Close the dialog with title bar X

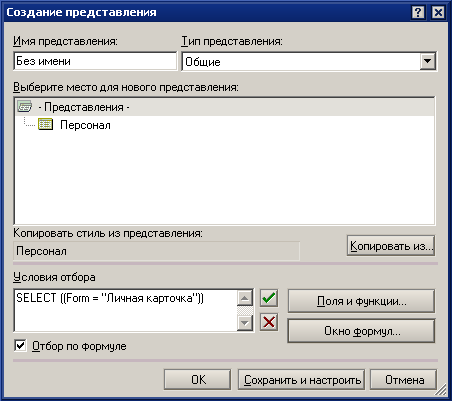(438, 12)
